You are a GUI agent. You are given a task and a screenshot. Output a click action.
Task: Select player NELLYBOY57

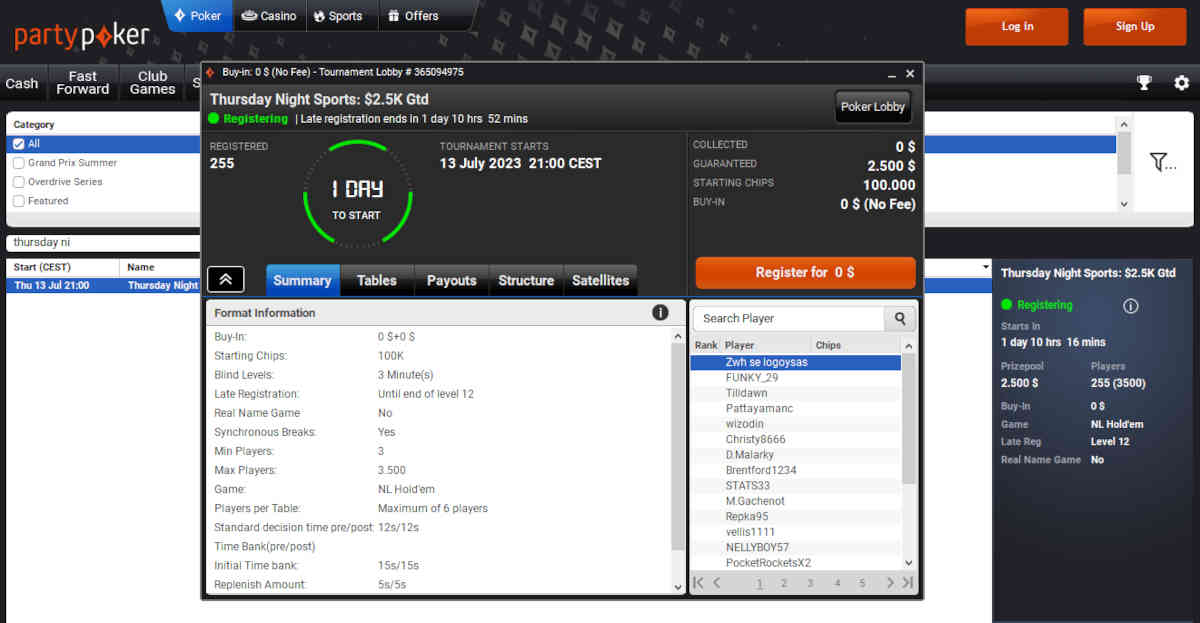(x=796, y=547)
